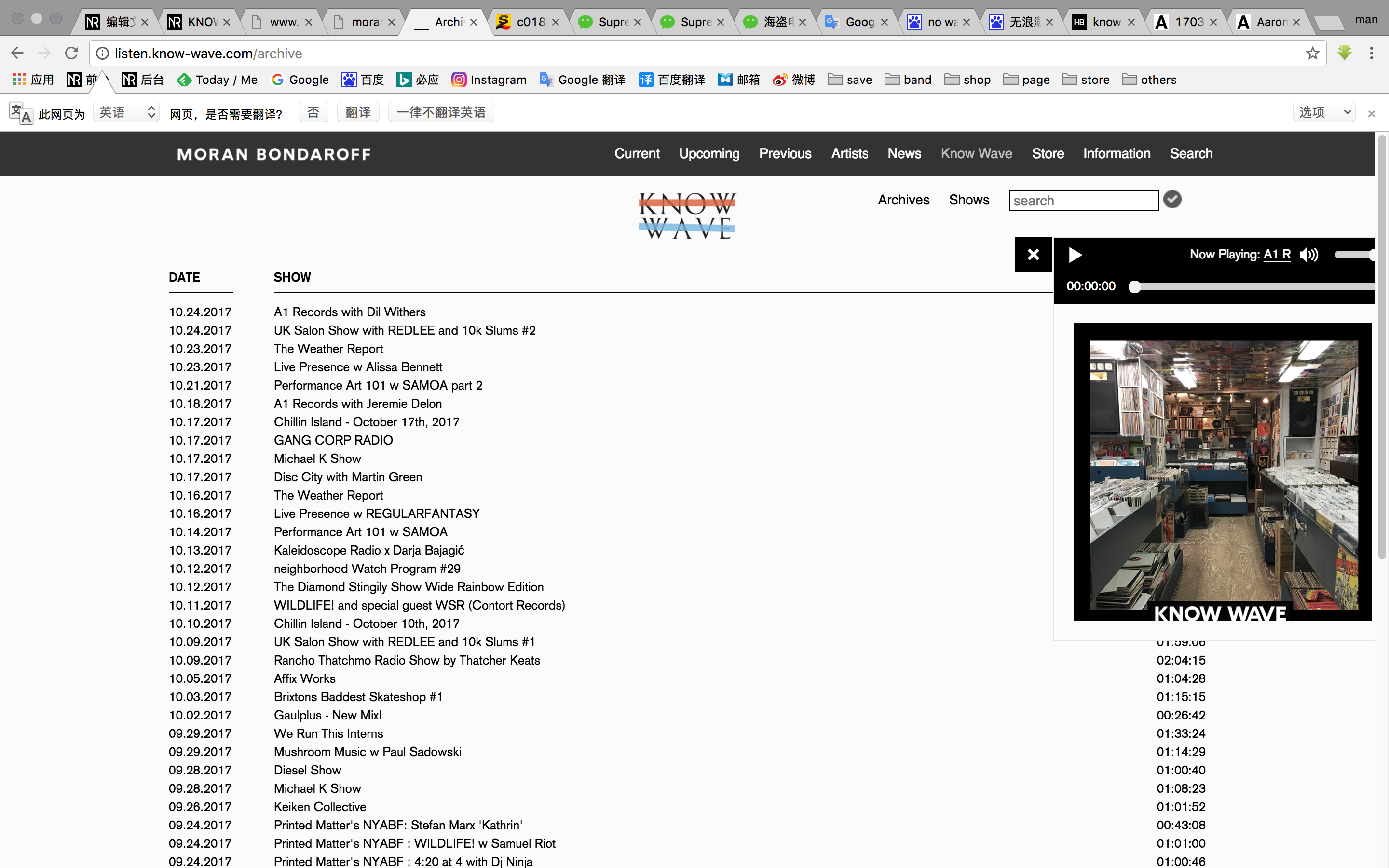Mute the player volume speaker icon
1389x868 pixels.
1308,255
